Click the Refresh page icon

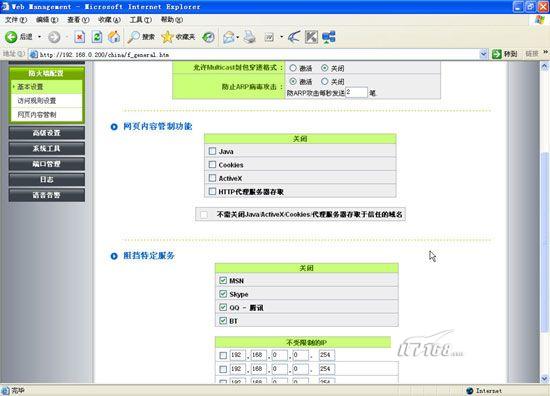click(97, 37)
